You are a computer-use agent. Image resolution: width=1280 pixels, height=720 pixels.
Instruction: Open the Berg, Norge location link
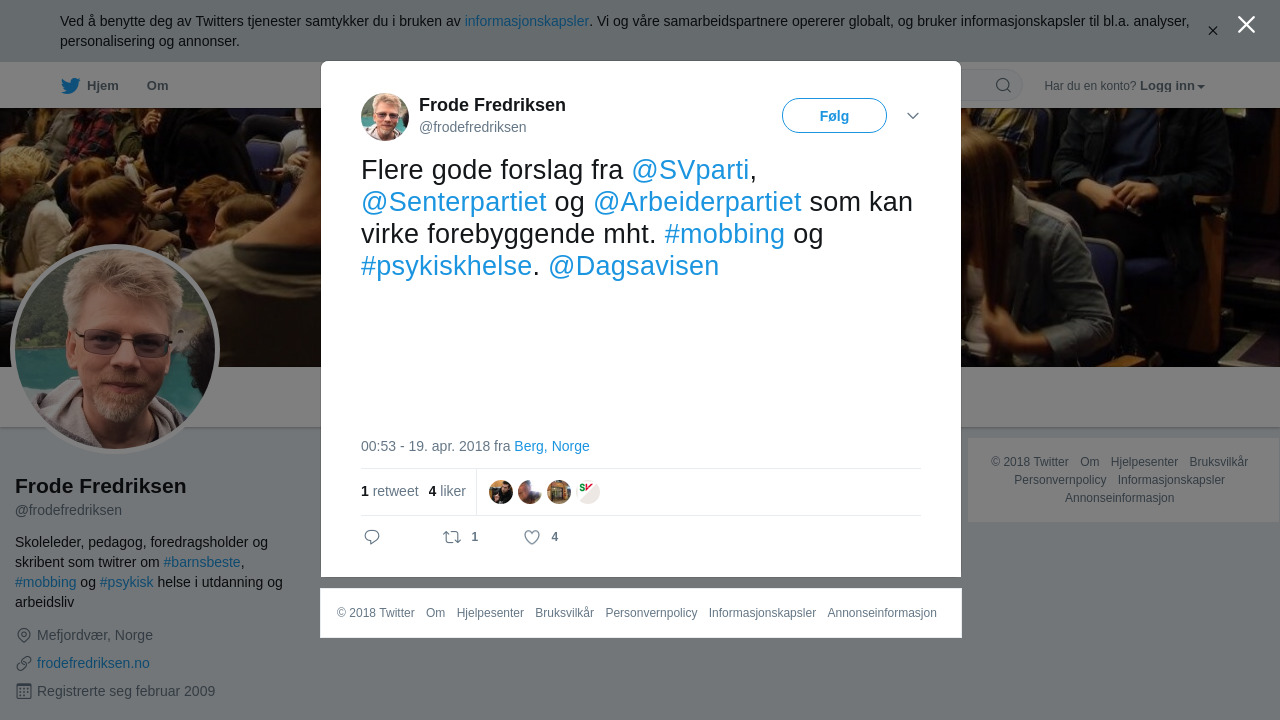552,446
